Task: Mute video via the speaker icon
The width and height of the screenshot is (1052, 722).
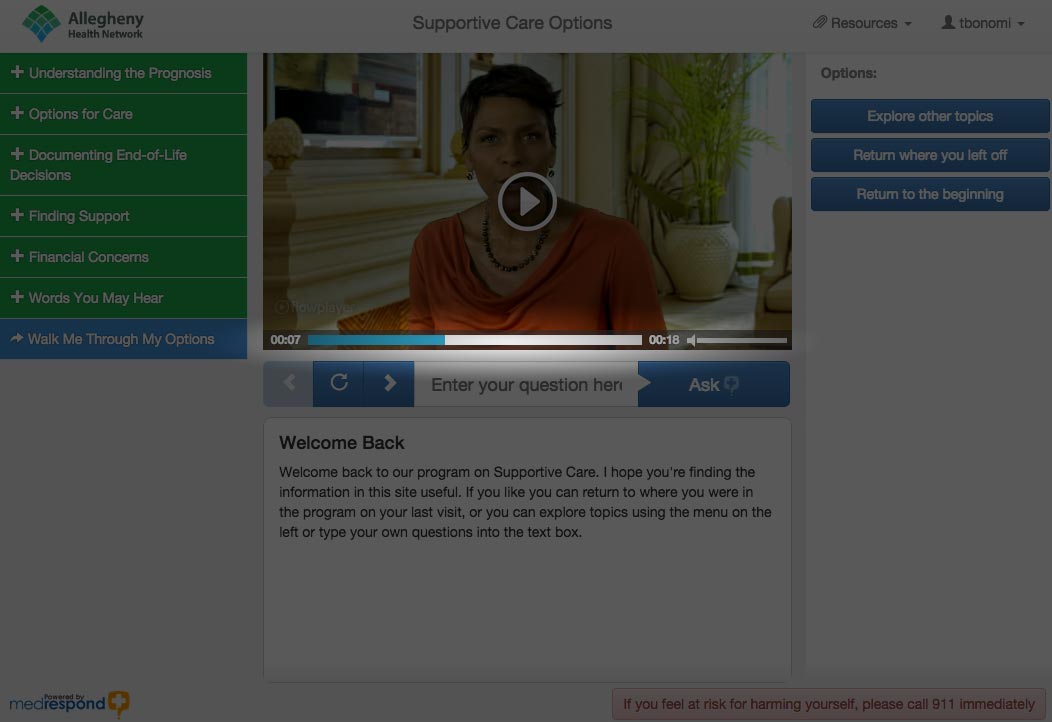Action: pos(691,340)
